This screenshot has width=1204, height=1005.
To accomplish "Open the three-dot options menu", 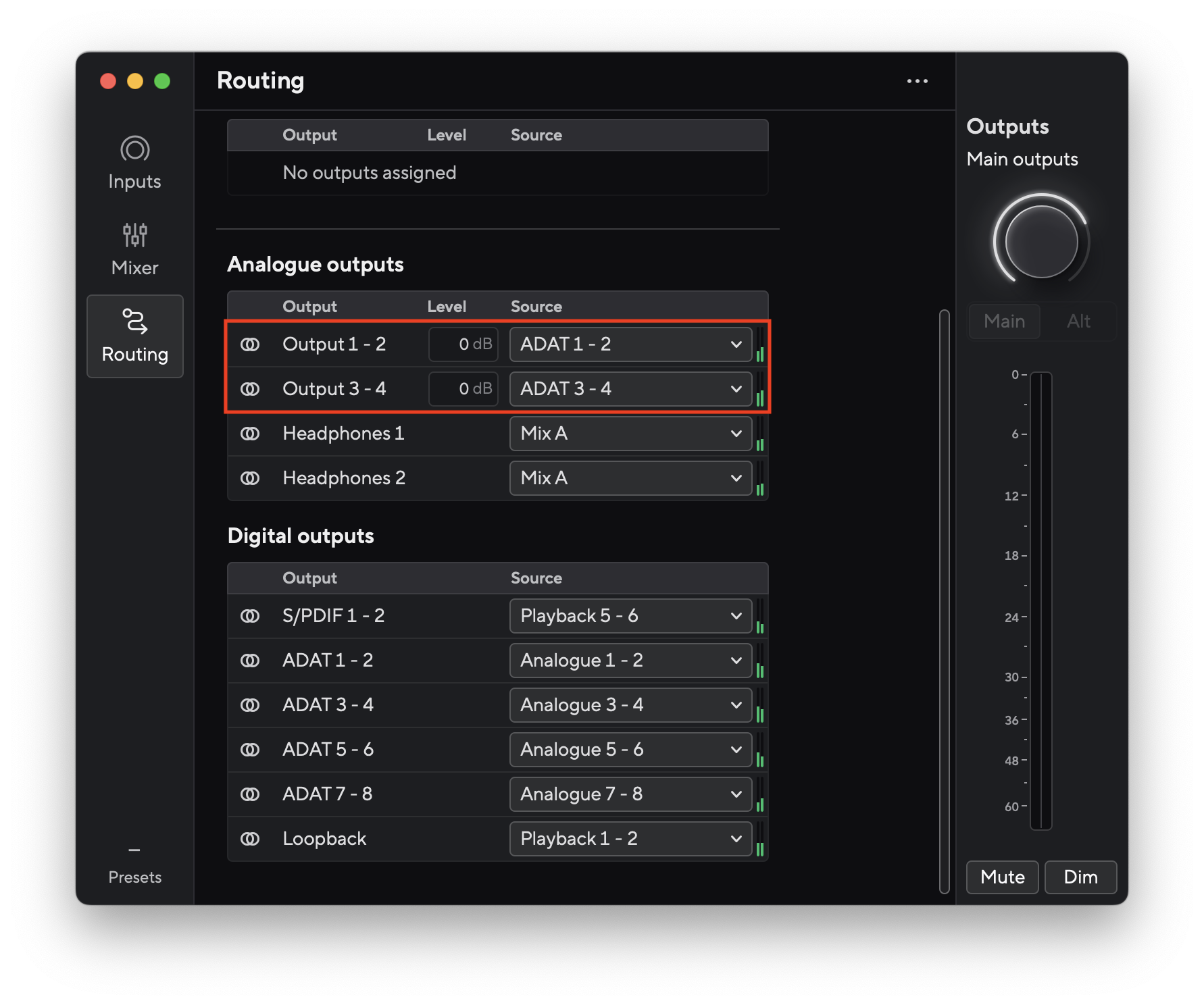I will pyautogui.click(x=917, y=81).
